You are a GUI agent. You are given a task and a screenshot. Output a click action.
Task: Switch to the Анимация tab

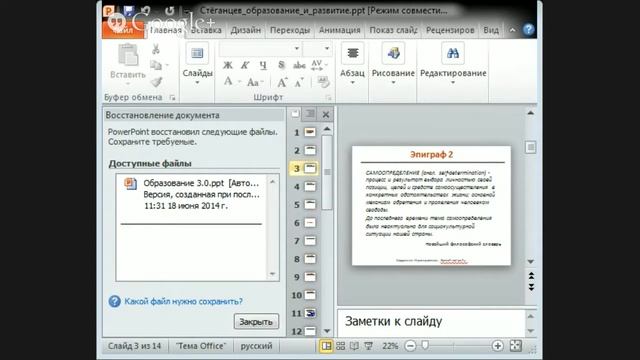340,30
